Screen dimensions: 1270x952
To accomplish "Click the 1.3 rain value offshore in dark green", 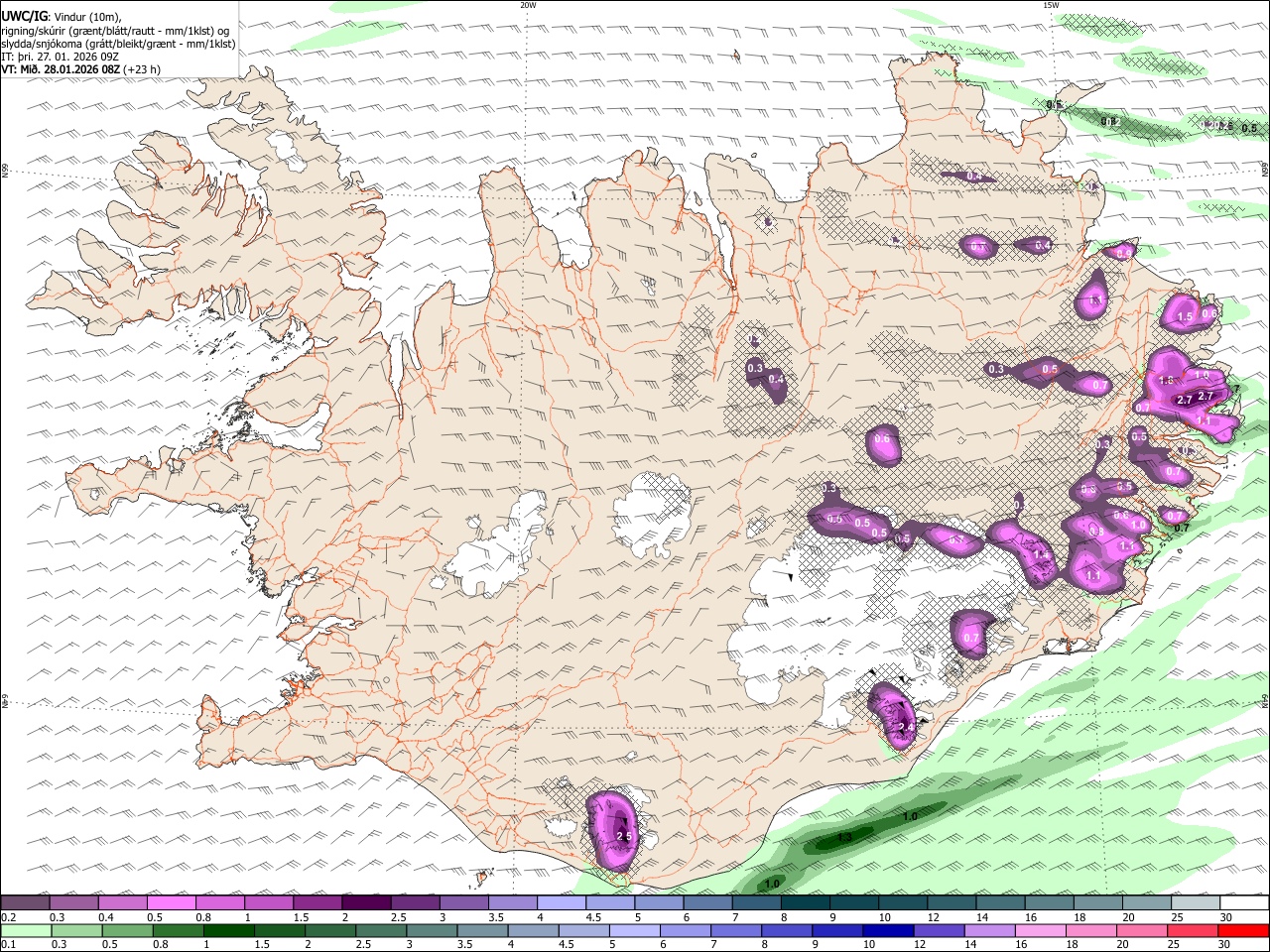I will click(x=845, y=838).
